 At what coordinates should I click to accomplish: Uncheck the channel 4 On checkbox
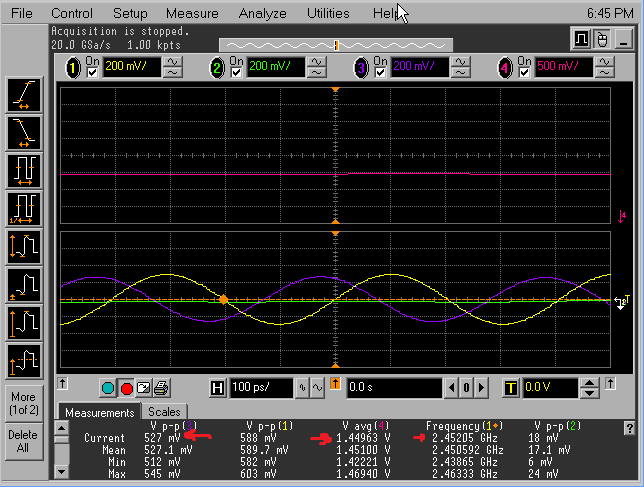[x=525, y=73]
